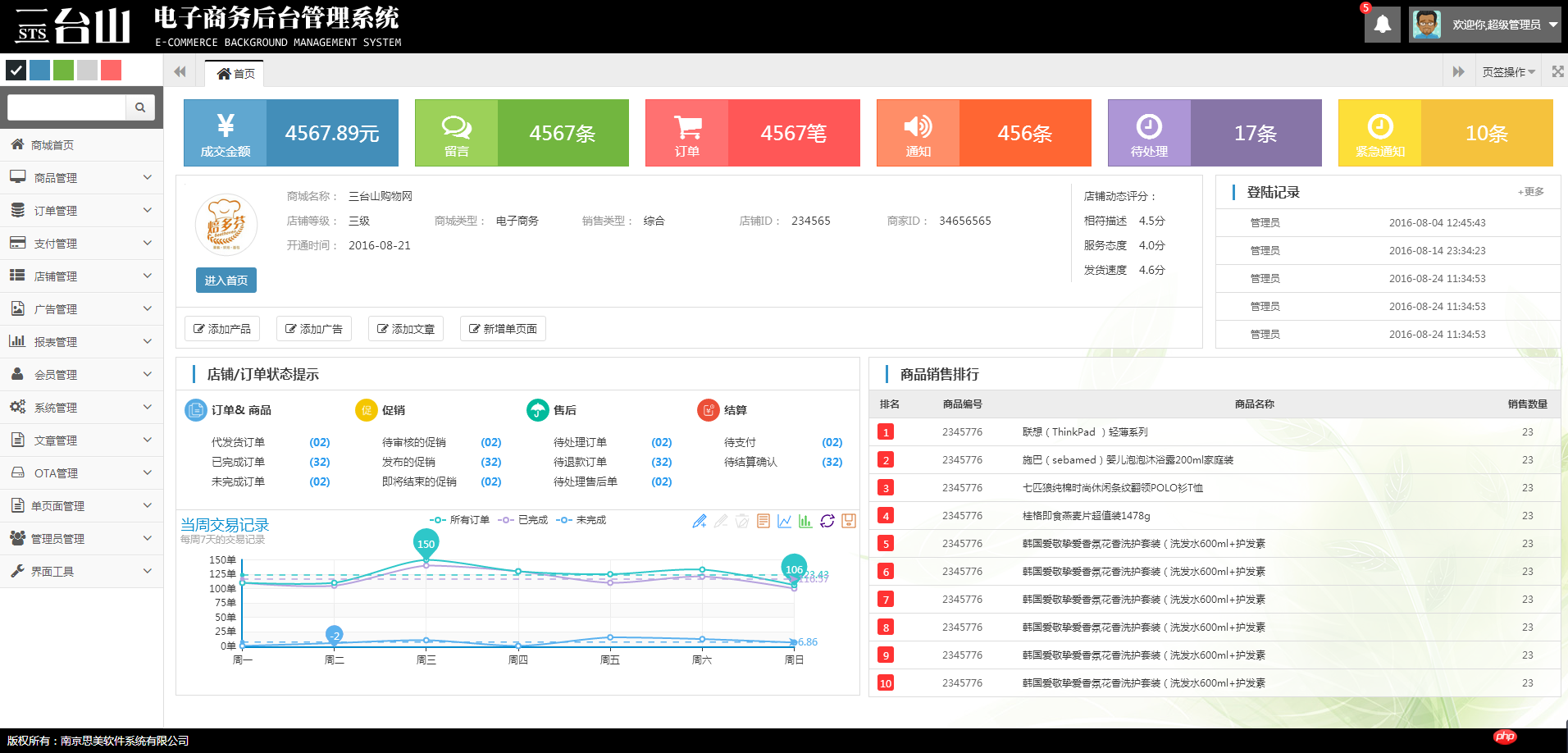Switch chart to bar chart view
Image resolution: width=1568 pixels, height=753 pixels.
(x=805, y=521)
